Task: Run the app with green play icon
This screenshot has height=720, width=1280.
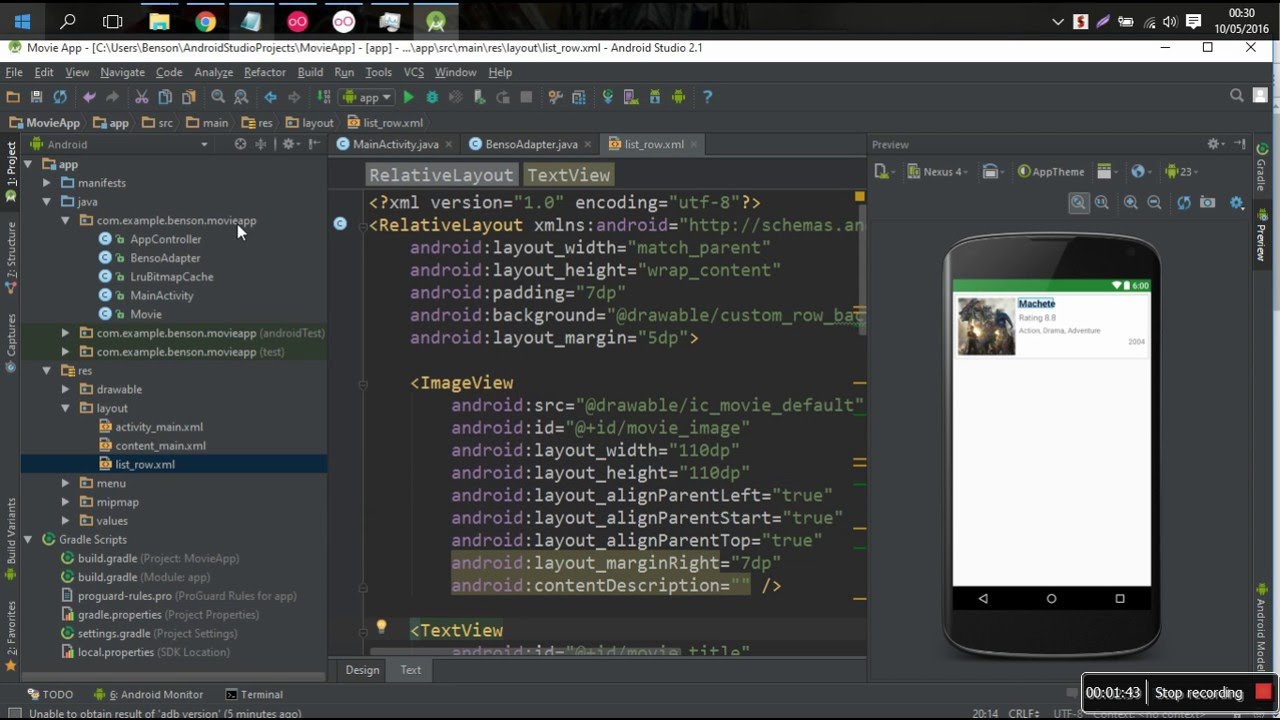Action: pyautogui.click(x=408, y=97)
